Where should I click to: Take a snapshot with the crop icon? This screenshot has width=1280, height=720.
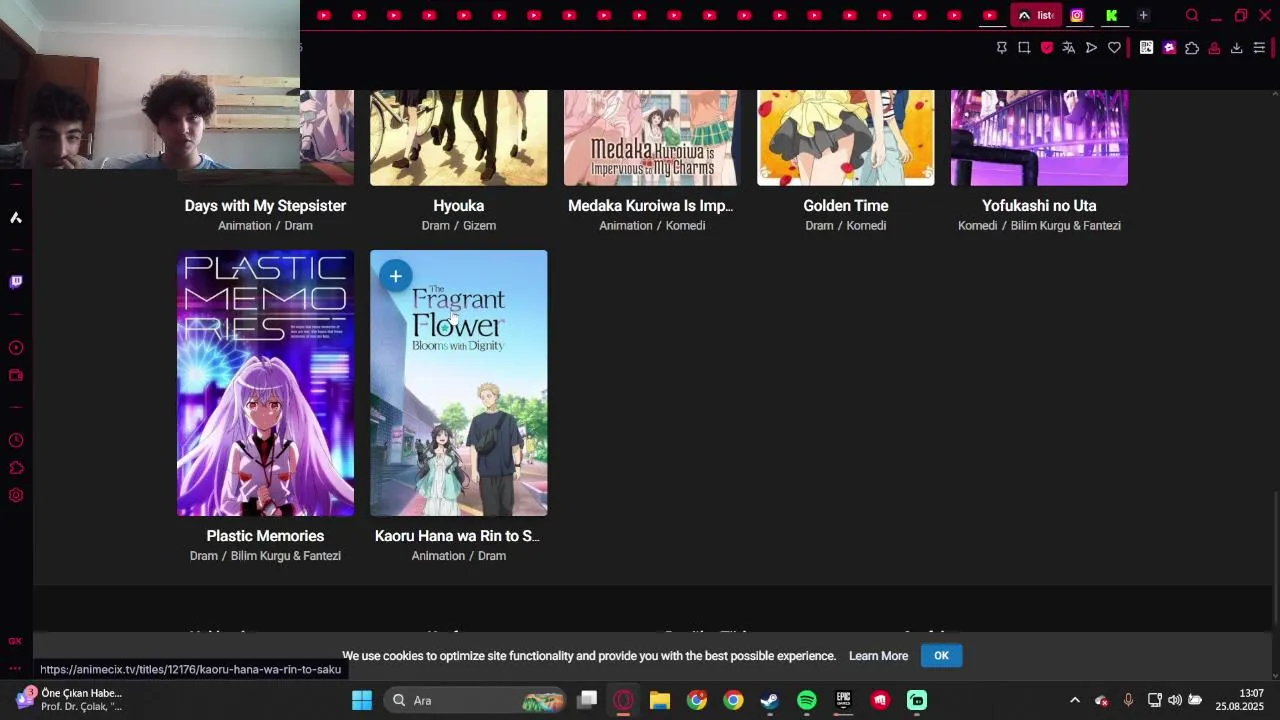1024,48
